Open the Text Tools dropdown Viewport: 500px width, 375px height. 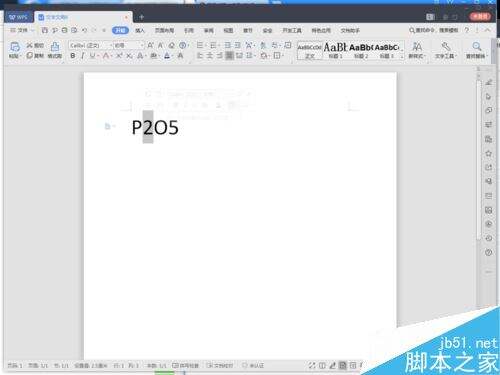click(x=446, y=50)
